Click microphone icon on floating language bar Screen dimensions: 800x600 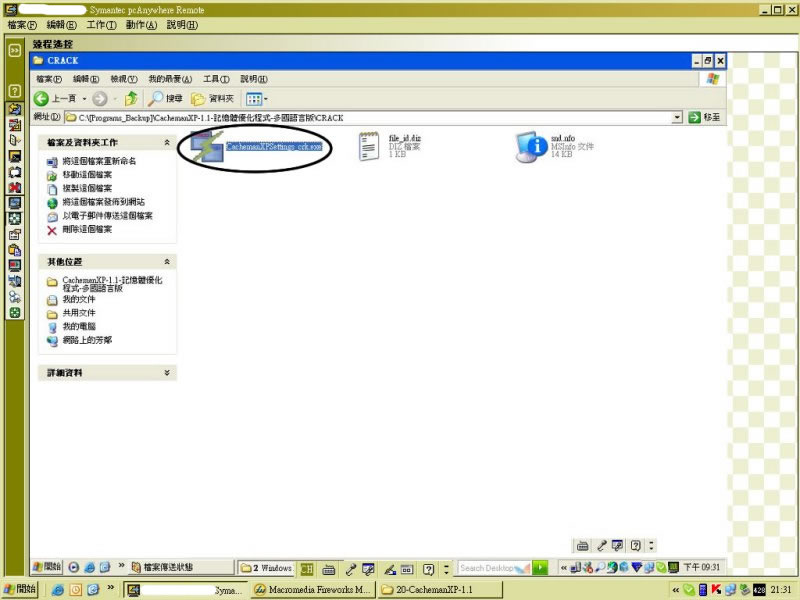click(x=602, y=546)
